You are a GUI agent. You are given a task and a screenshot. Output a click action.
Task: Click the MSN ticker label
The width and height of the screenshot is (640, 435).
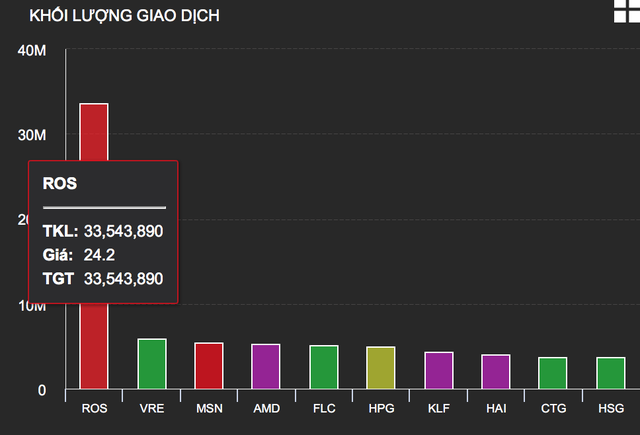pyautogui.click(x=209, y=409)
